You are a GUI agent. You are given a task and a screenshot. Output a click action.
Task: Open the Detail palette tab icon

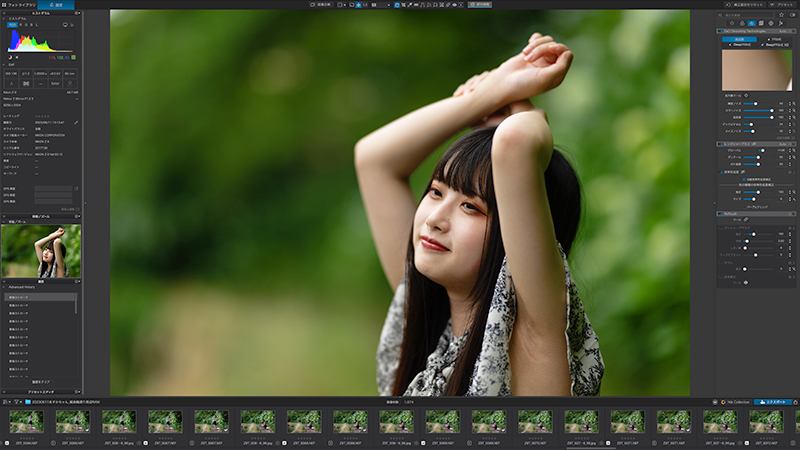(x=752, y=23)
